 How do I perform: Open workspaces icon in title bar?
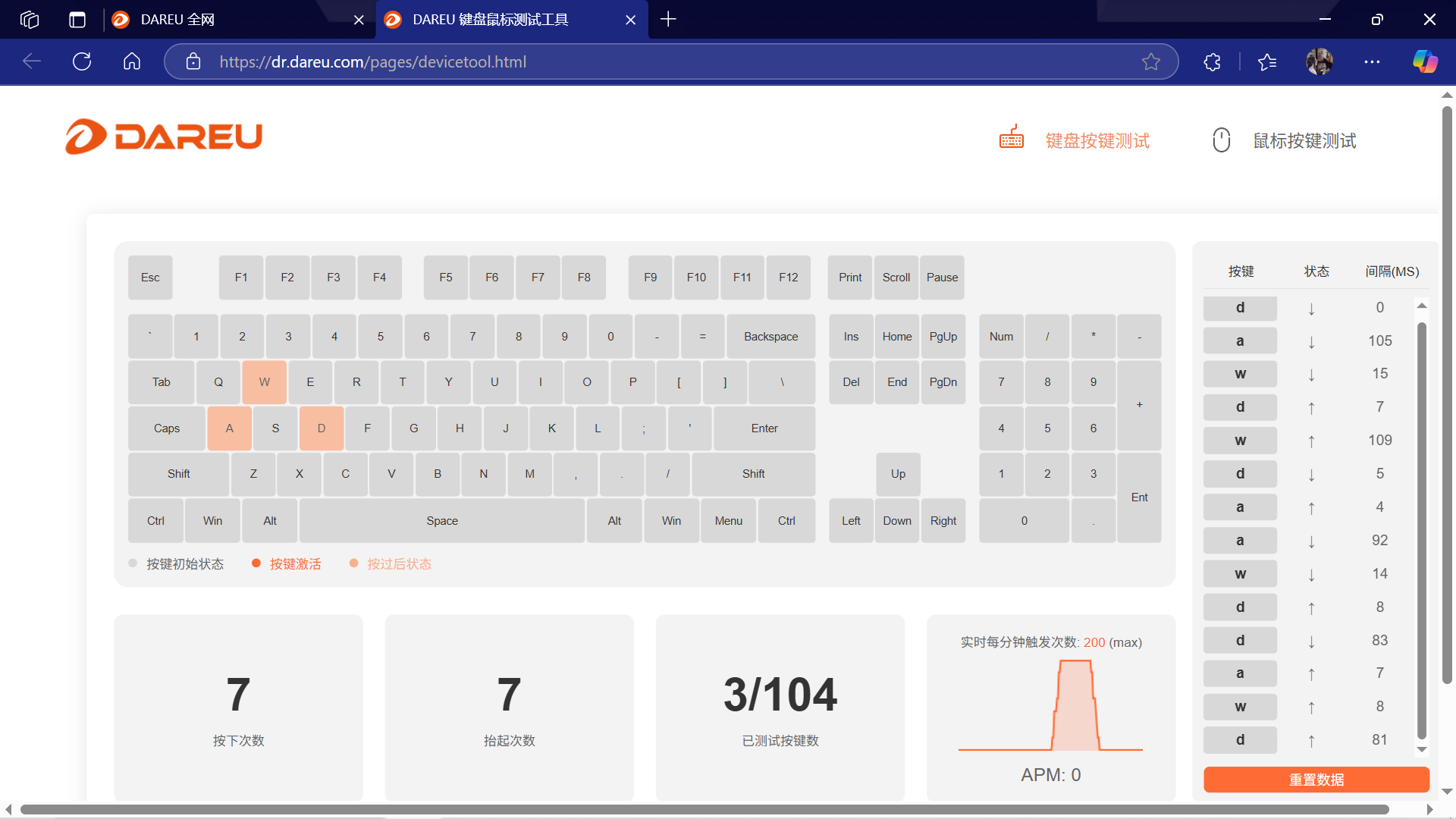point(30,20)
